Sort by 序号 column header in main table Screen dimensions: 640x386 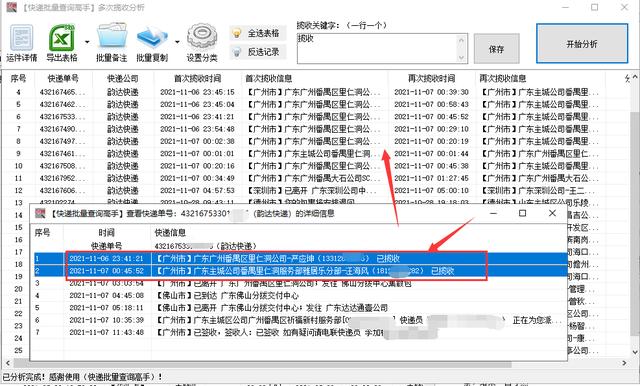(18, 78)
